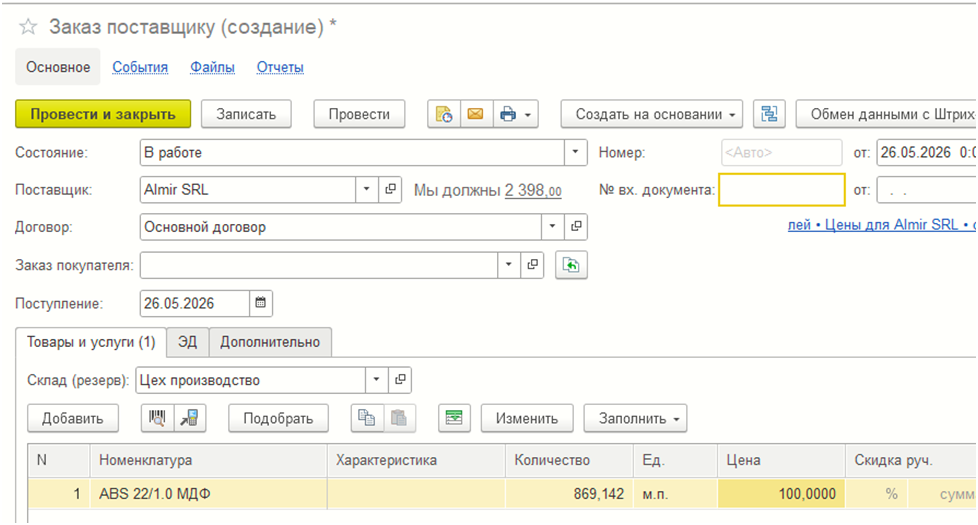
Task: Open the reminder/event icon next to Провести
Action: click(444, 114)
